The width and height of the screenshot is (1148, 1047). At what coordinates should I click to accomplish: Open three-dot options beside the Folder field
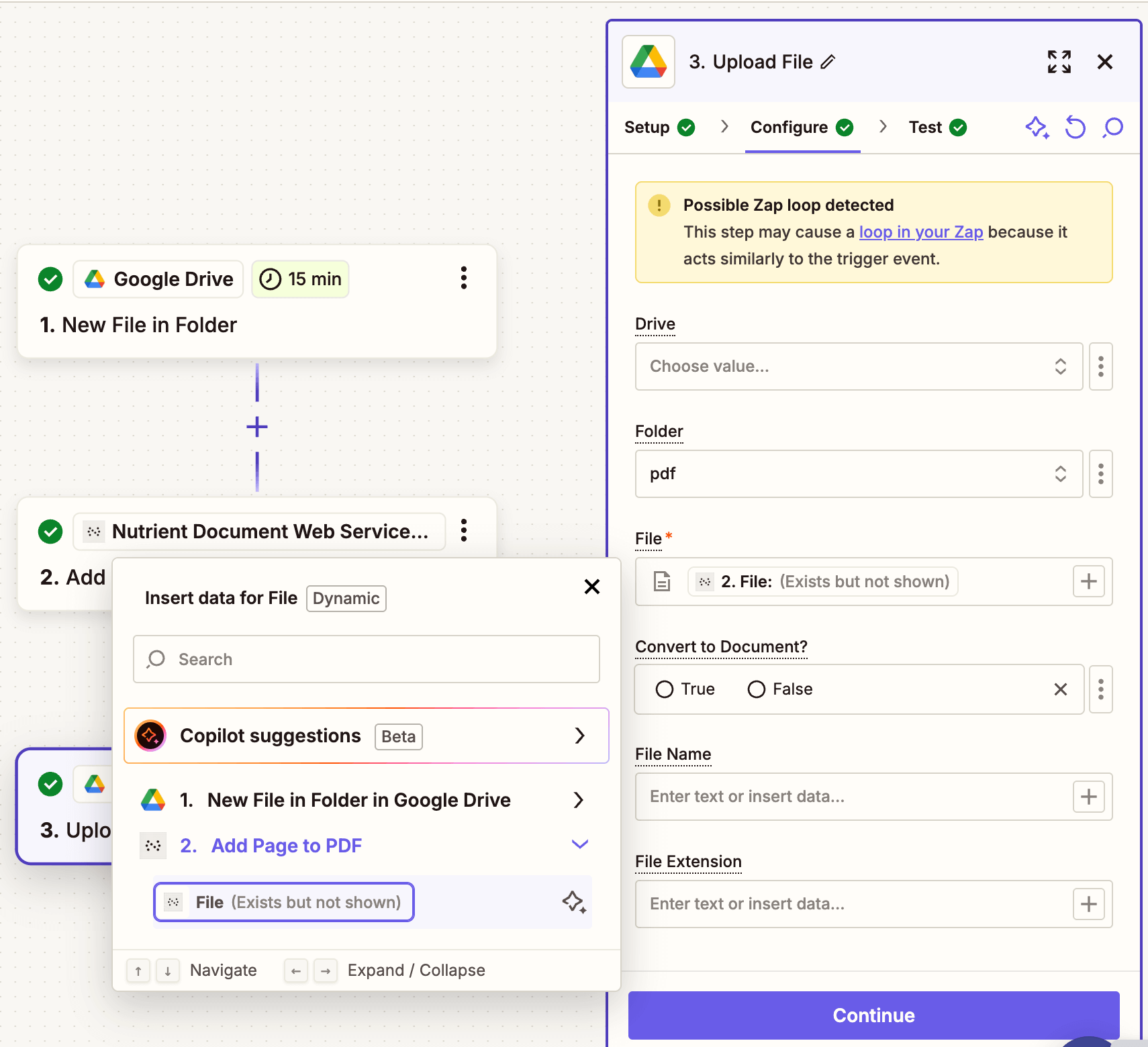[x=1100, y=474]
